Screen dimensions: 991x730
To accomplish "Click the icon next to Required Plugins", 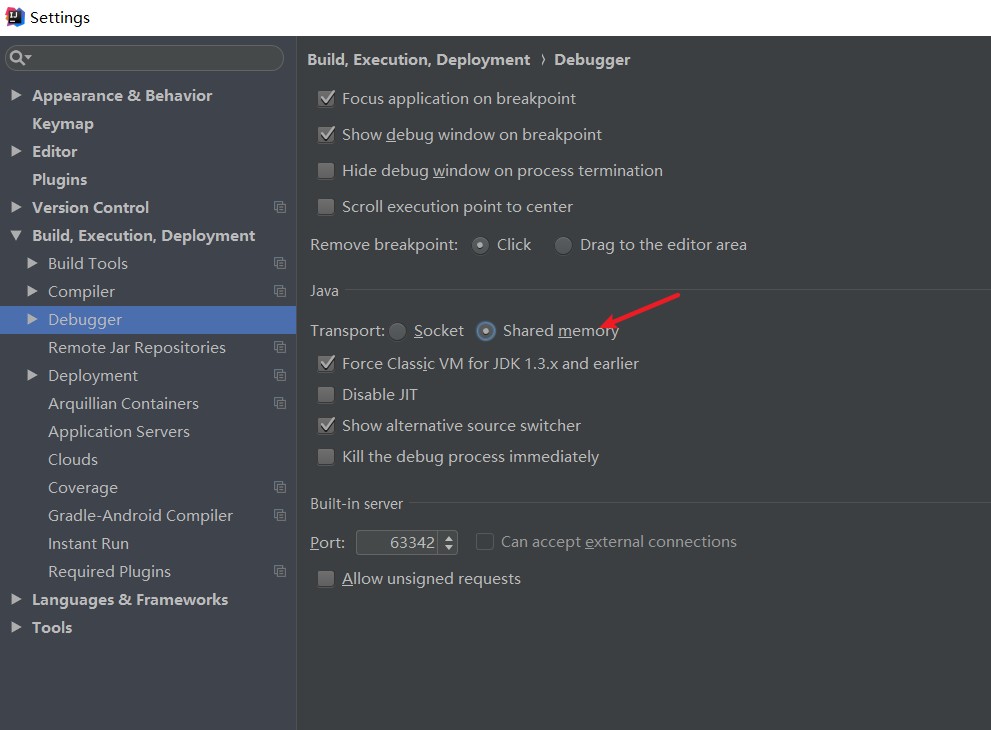I will (x=280, y=571).
